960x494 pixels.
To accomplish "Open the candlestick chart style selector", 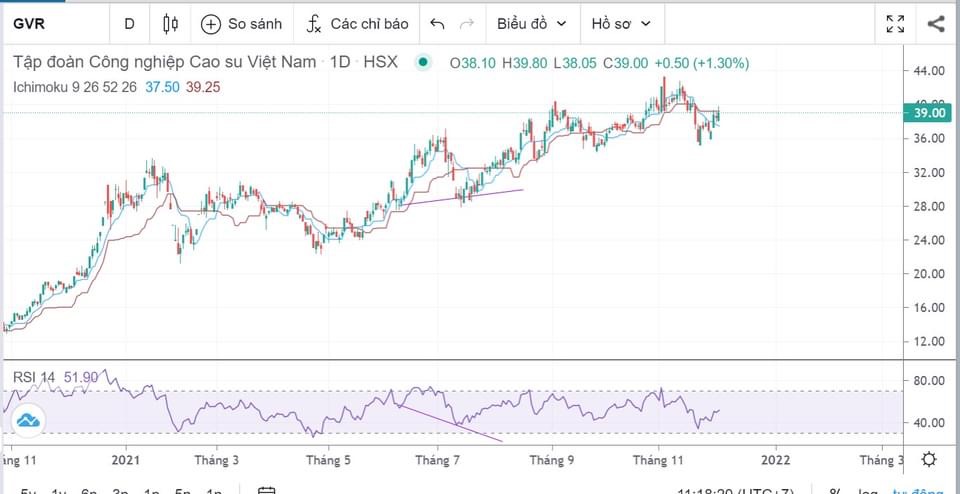I will click(x=170, y=24).
